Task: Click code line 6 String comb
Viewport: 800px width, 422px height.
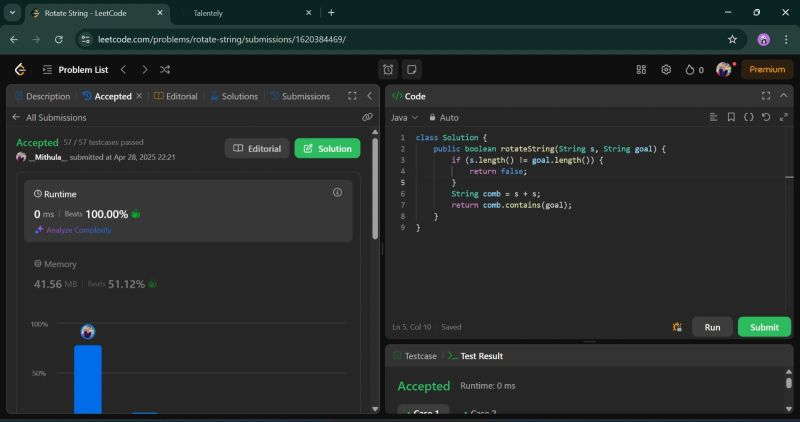Action: coord(495,194)
